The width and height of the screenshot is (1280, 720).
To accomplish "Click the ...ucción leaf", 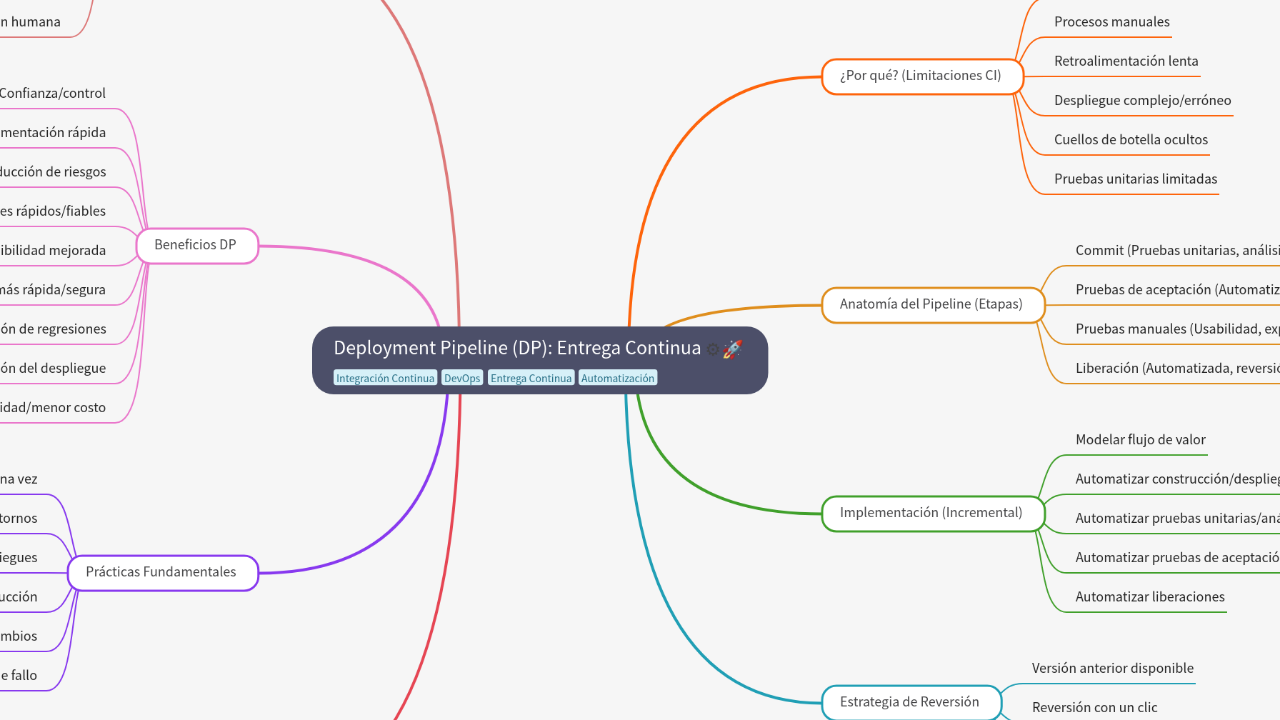I will (19, 597).
